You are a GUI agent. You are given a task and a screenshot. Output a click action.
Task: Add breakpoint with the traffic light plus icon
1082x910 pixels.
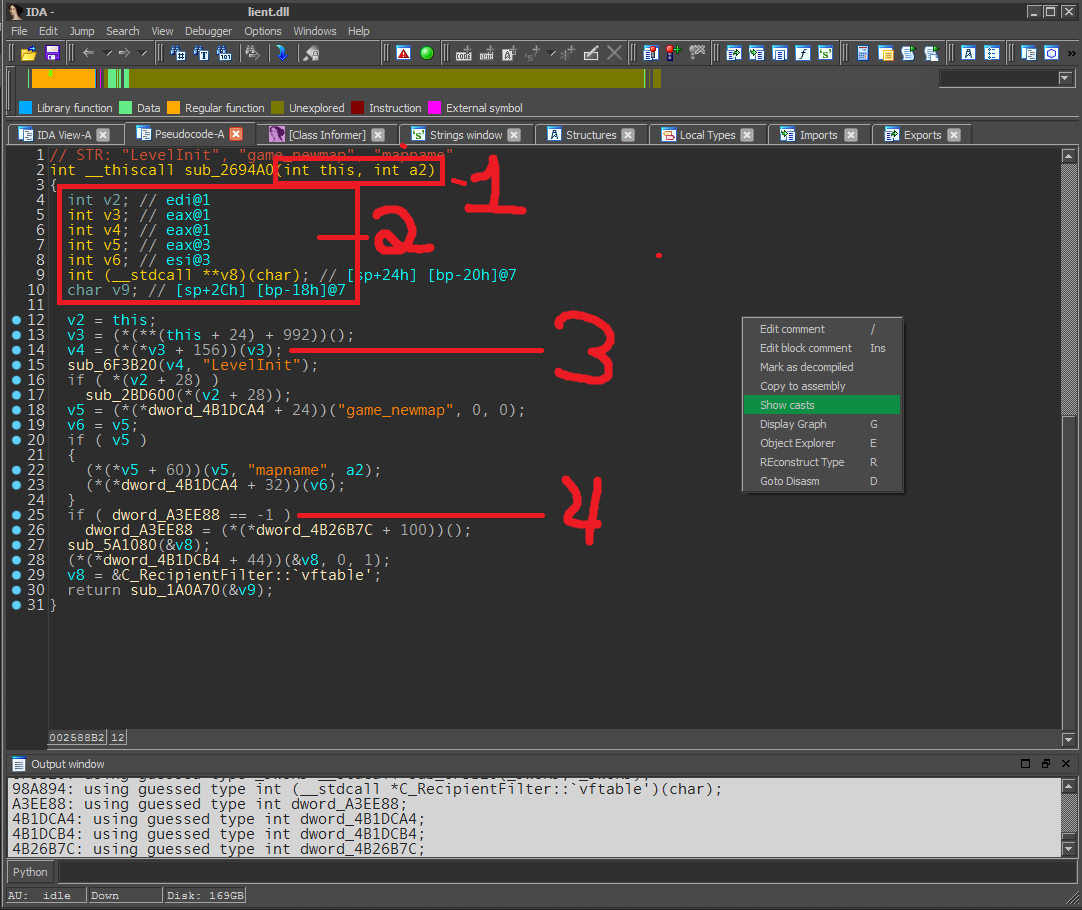pos(673,53)
